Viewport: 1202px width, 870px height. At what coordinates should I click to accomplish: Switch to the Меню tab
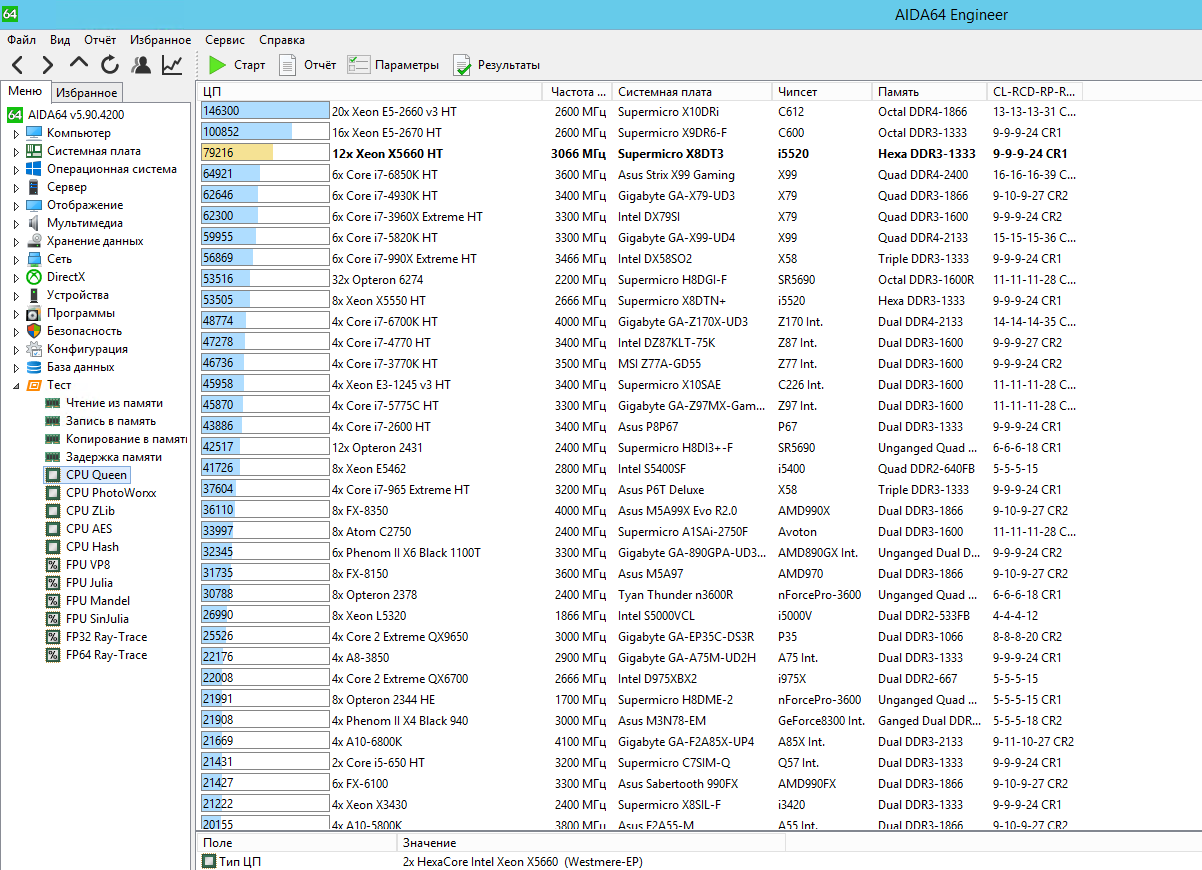coord(25,91)
